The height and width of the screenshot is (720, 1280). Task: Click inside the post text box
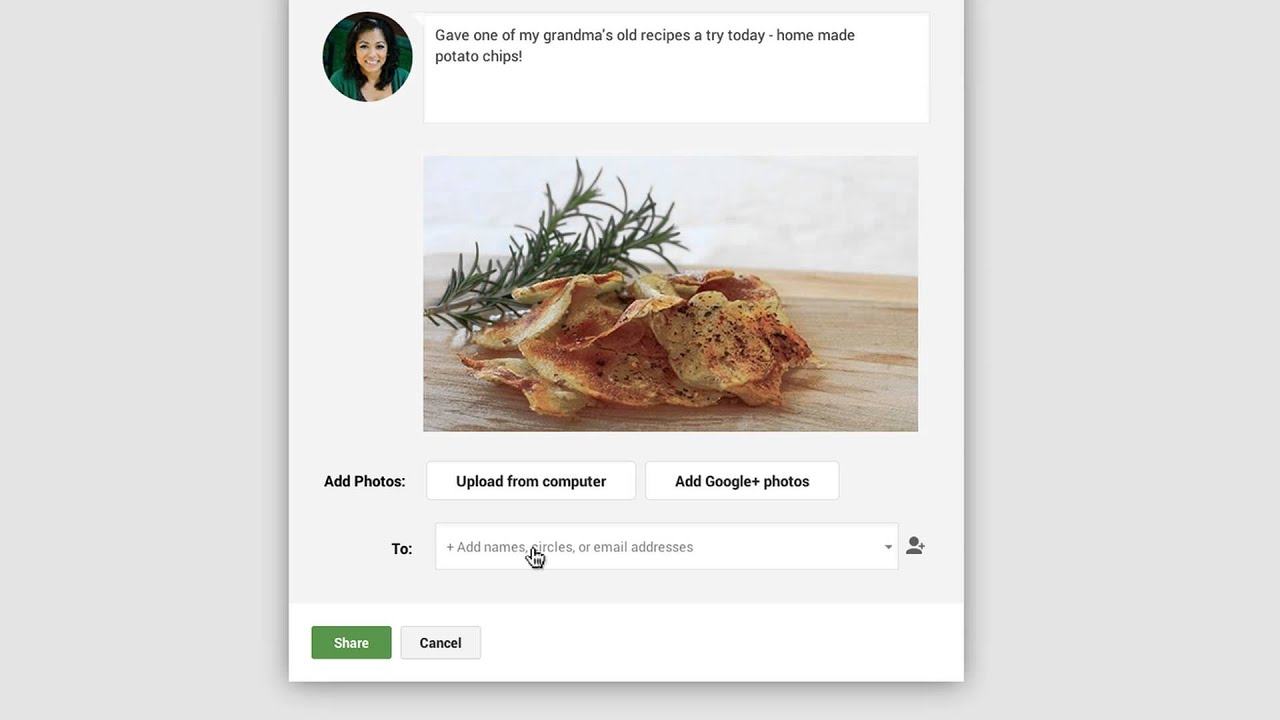coord(676,68)
